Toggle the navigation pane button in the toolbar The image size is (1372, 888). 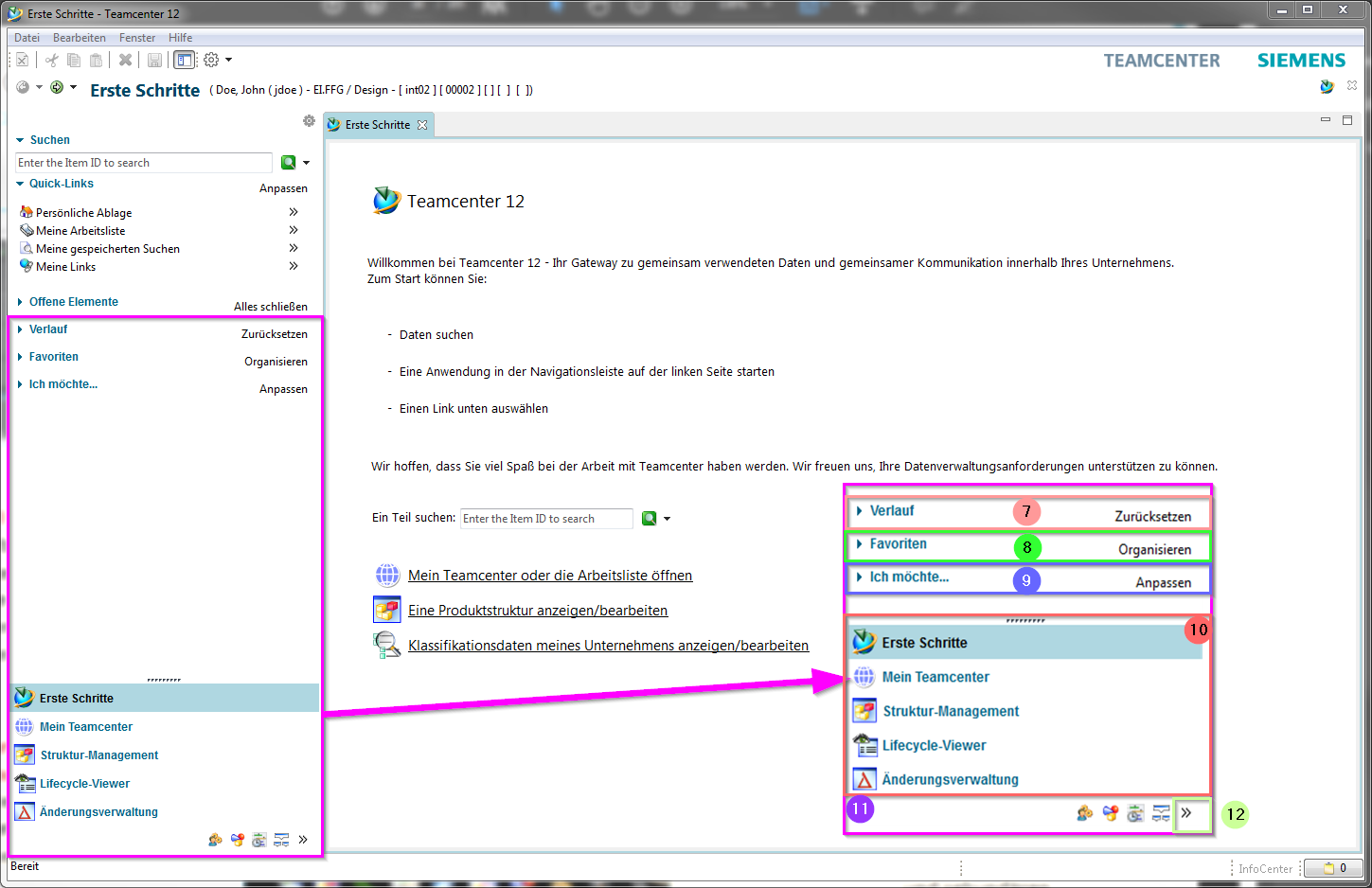[x=184, y=60]
